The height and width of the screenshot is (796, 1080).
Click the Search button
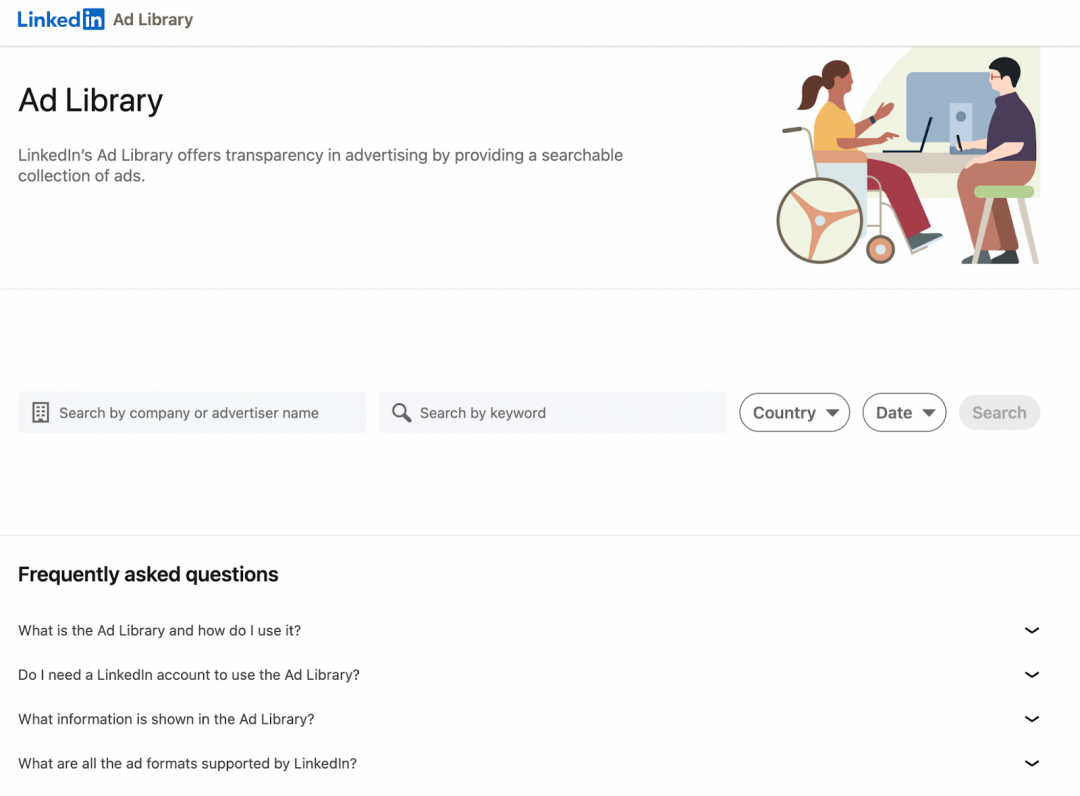[x=999, y=412]
